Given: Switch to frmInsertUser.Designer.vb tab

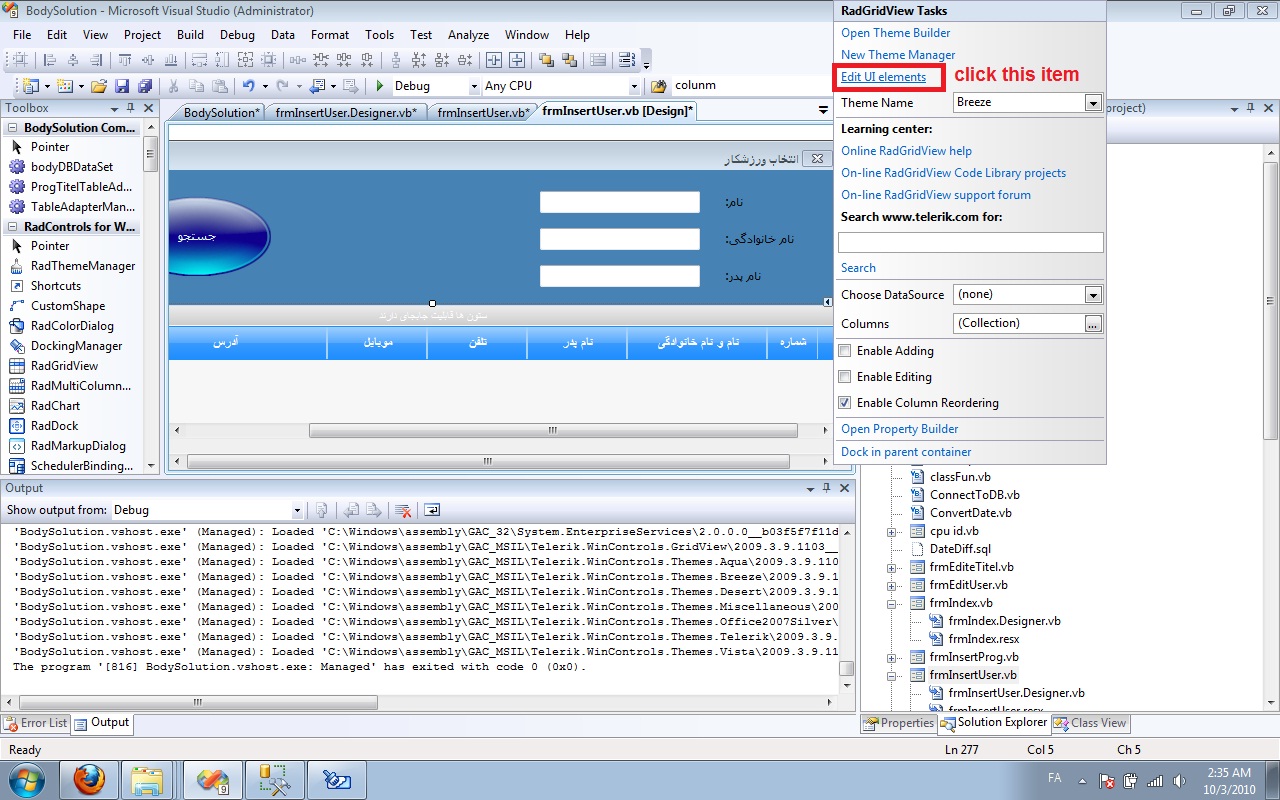Looking at the screenshot, I should 346,113.
